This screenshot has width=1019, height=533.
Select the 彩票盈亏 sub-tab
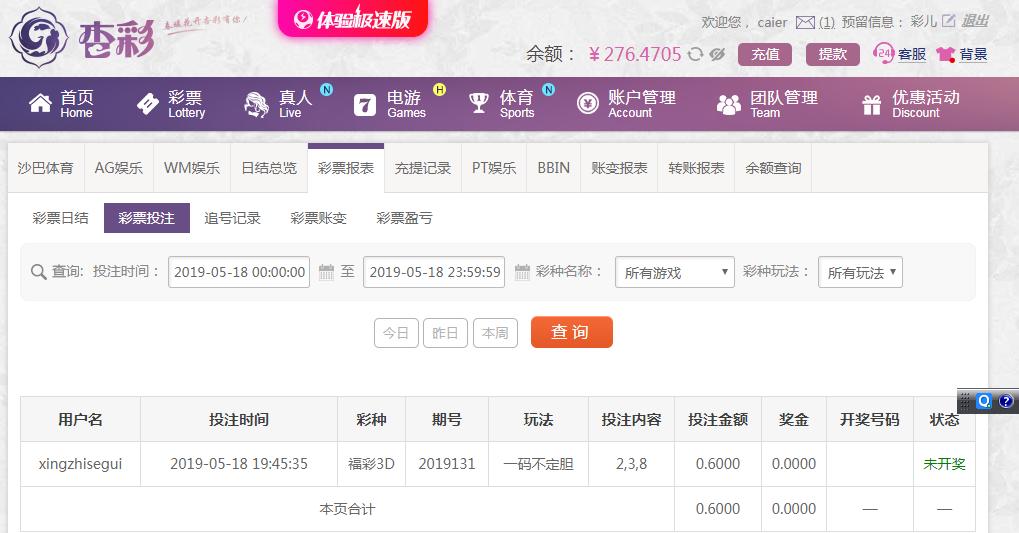[x=404, y=218]
